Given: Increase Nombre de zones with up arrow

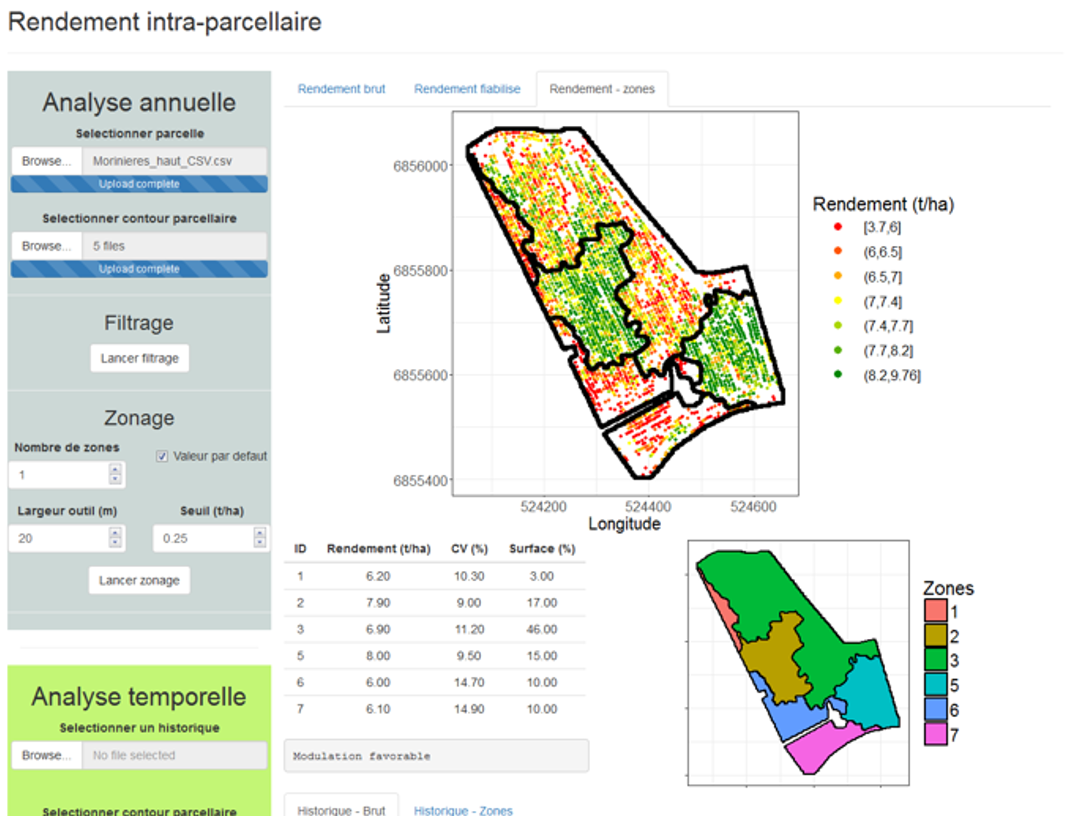Looking at the screenshot, I should point(115,470).
